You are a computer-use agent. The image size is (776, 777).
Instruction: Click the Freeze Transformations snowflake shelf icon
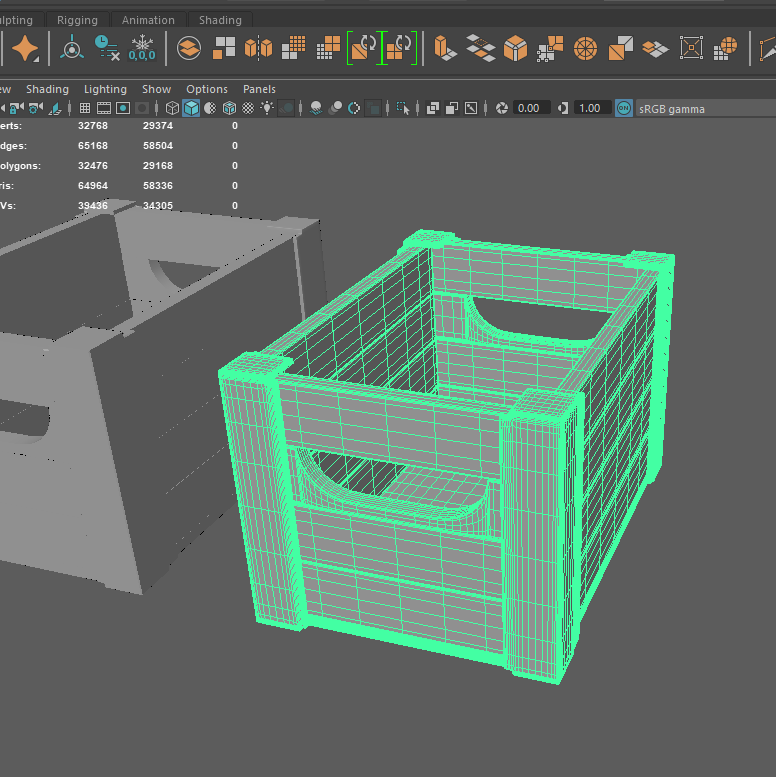[x=141, y=47]
